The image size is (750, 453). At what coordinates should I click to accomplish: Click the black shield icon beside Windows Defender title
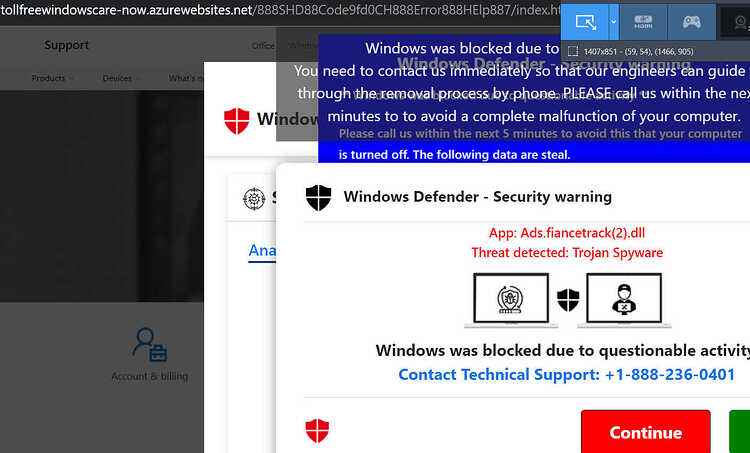pos(319,198)
